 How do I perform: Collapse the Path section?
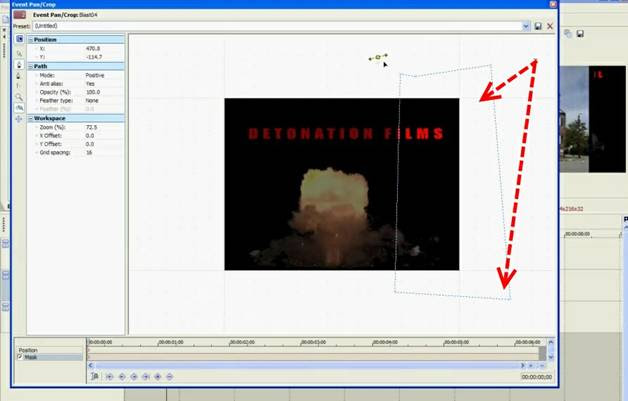coord(30,66)
